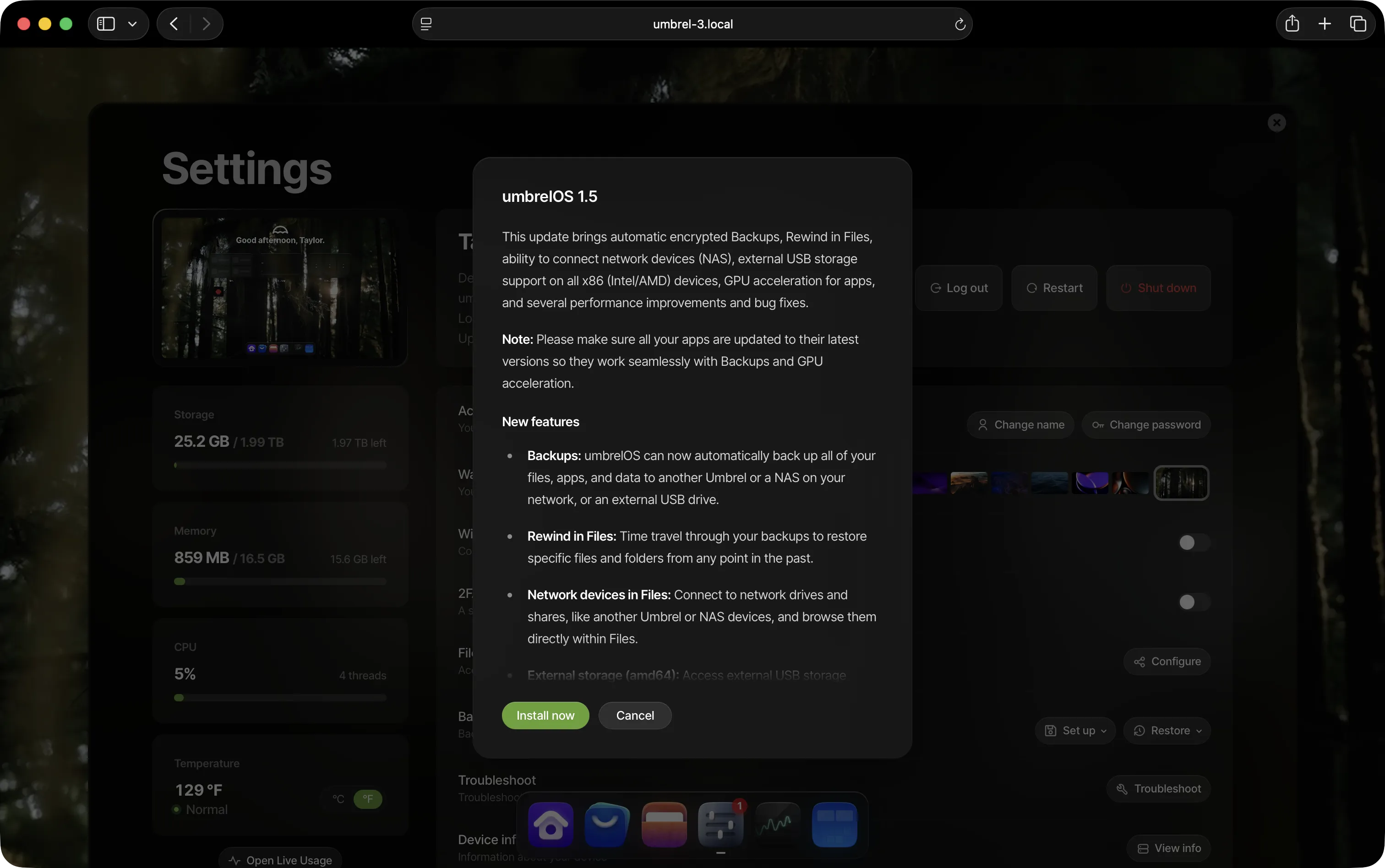The height and width of the screenshot is (868, 1385).
Task: Select the forest wallpaper thumbnail
Action: coord(1182,483)
